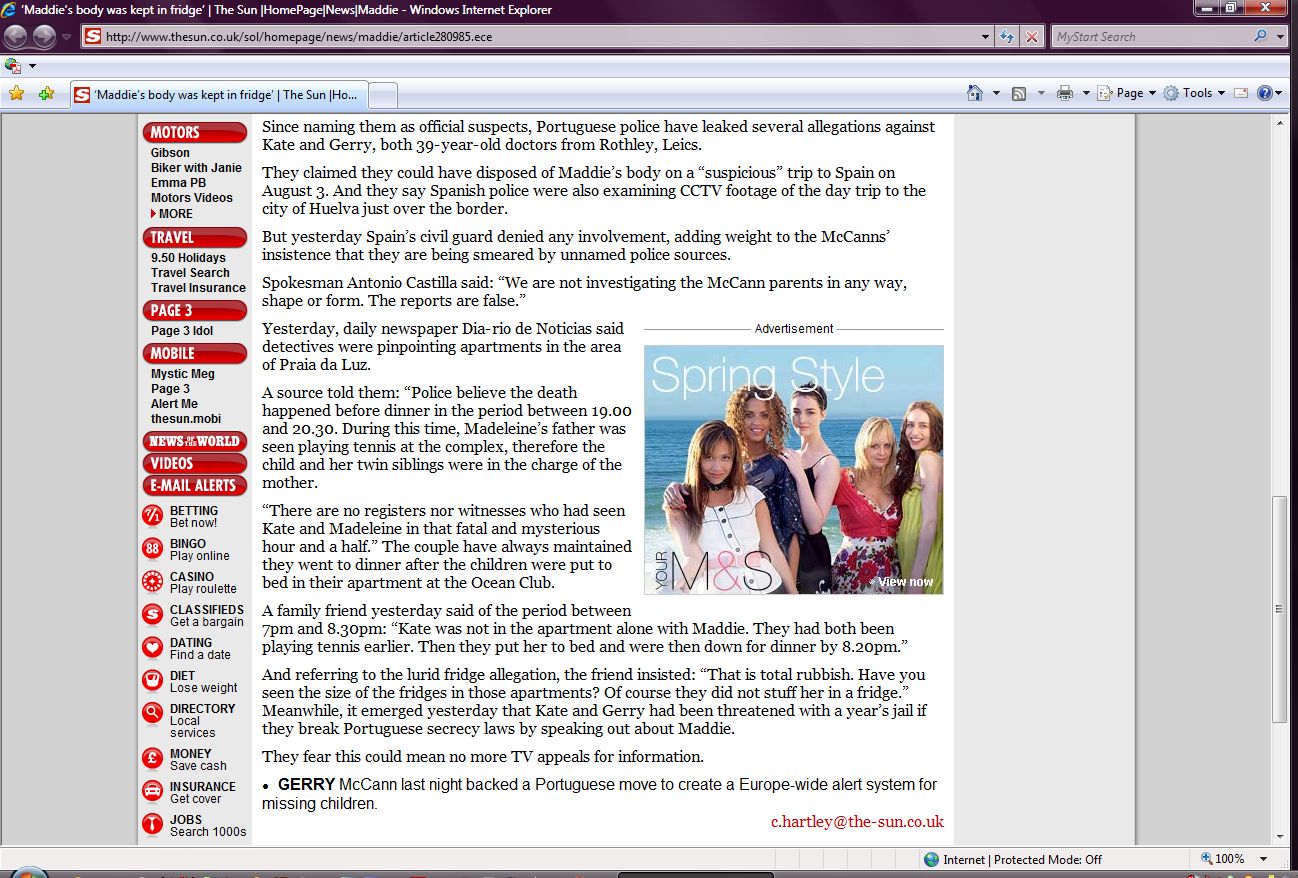Open the Travel Insurance sidebar link

(198, 288)
